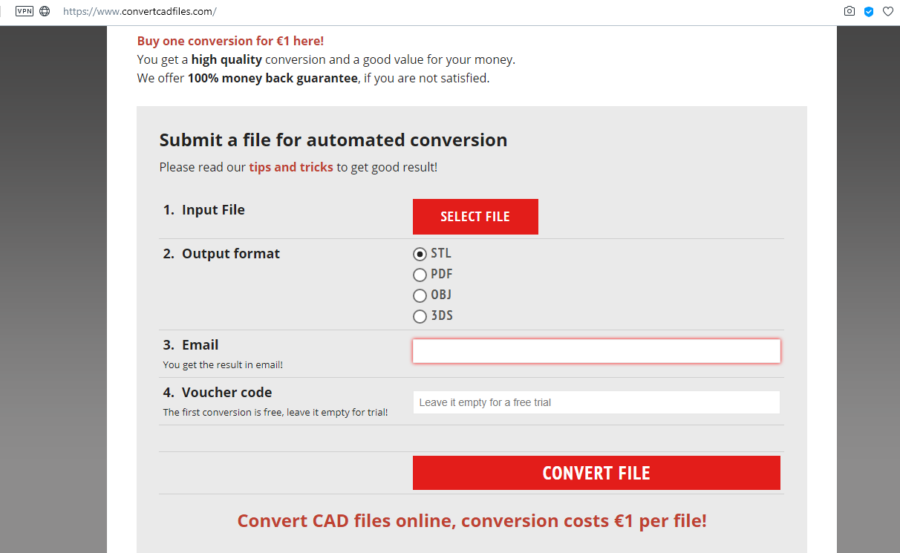The width and height of the screenshot is (900, 553).
Task: Click the 'Output format' label
Action: [231, 253]
